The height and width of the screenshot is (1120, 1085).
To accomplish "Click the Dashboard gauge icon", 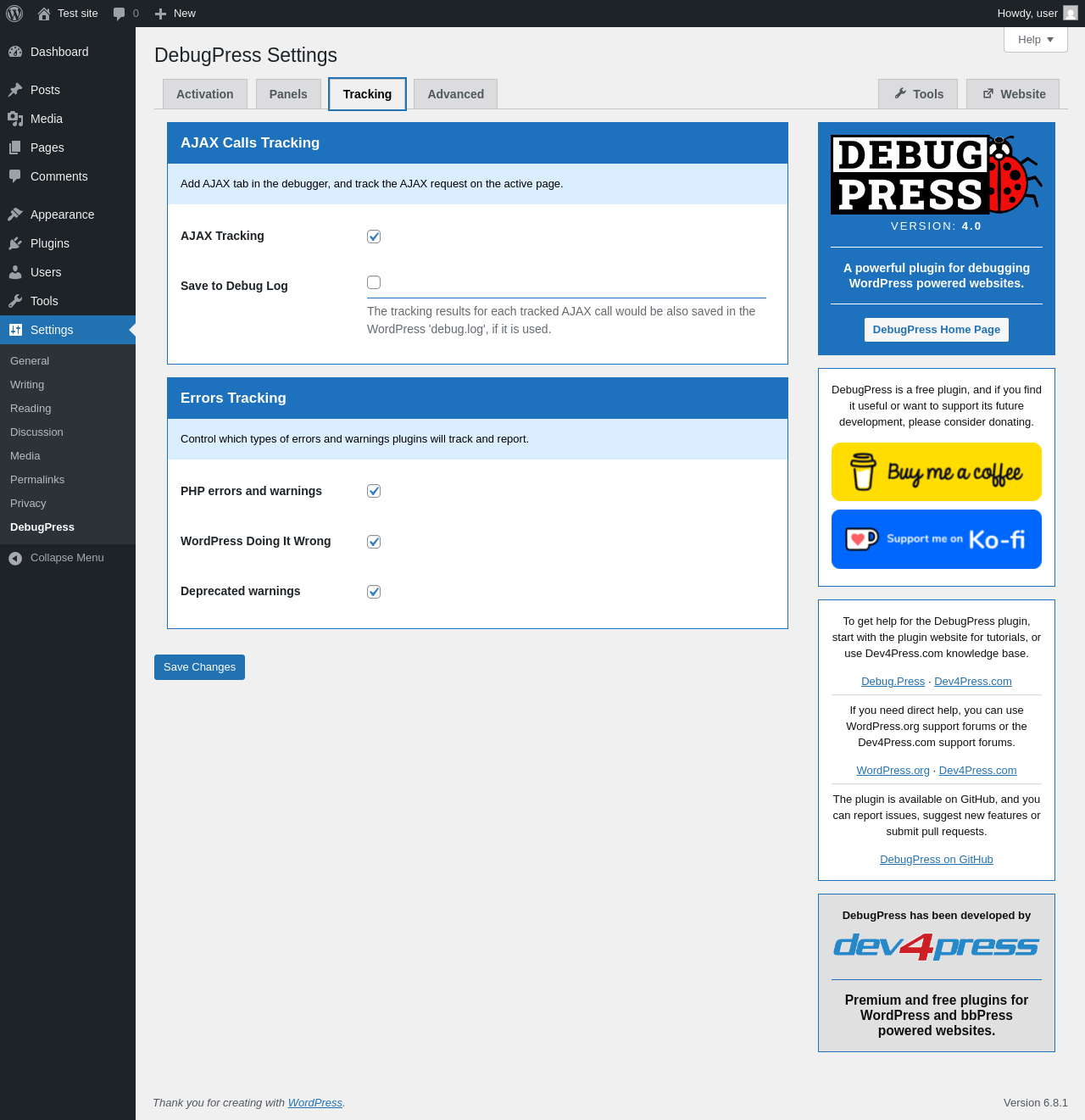I will 15,52.
